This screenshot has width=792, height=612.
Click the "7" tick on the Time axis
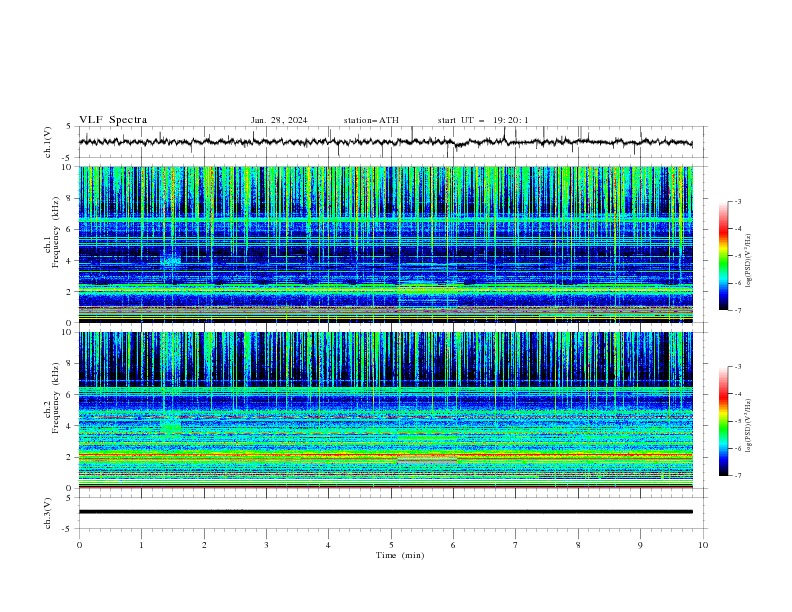516,545
